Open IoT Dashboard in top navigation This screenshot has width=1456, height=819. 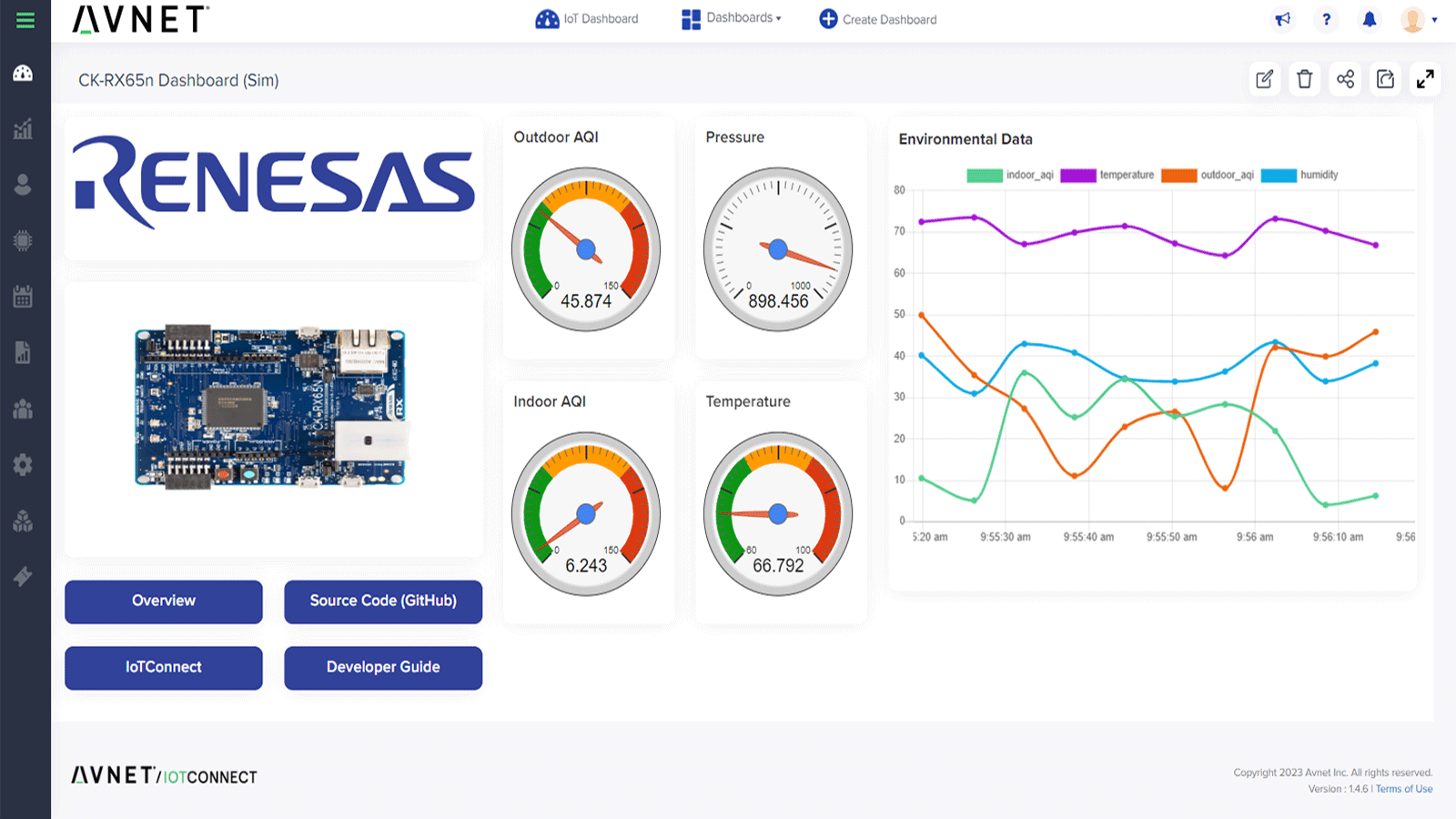(x=587, y=19)
